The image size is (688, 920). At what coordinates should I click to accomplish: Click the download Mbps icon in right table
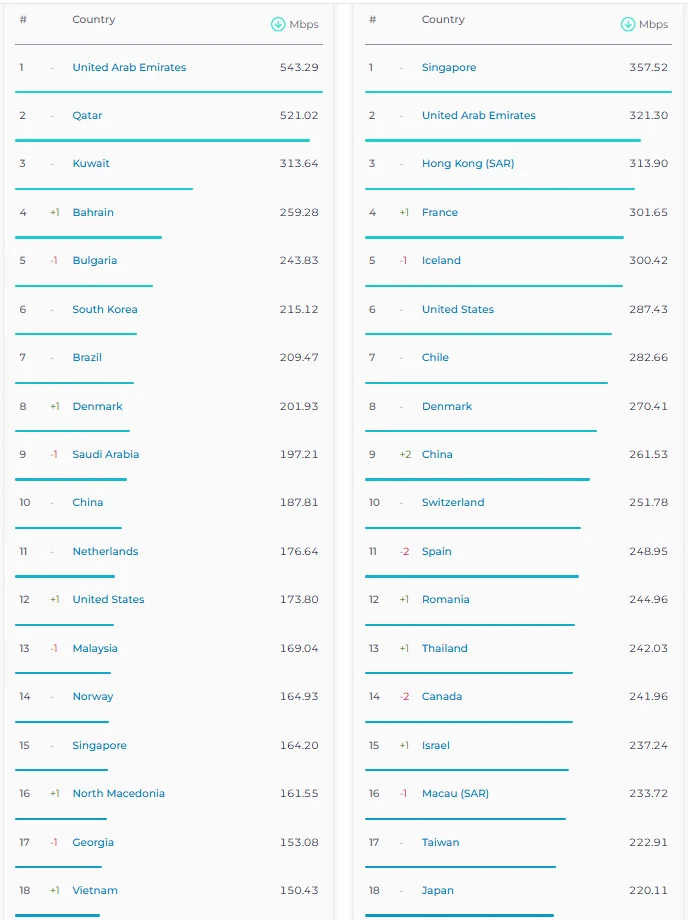[x=628, y=24]
